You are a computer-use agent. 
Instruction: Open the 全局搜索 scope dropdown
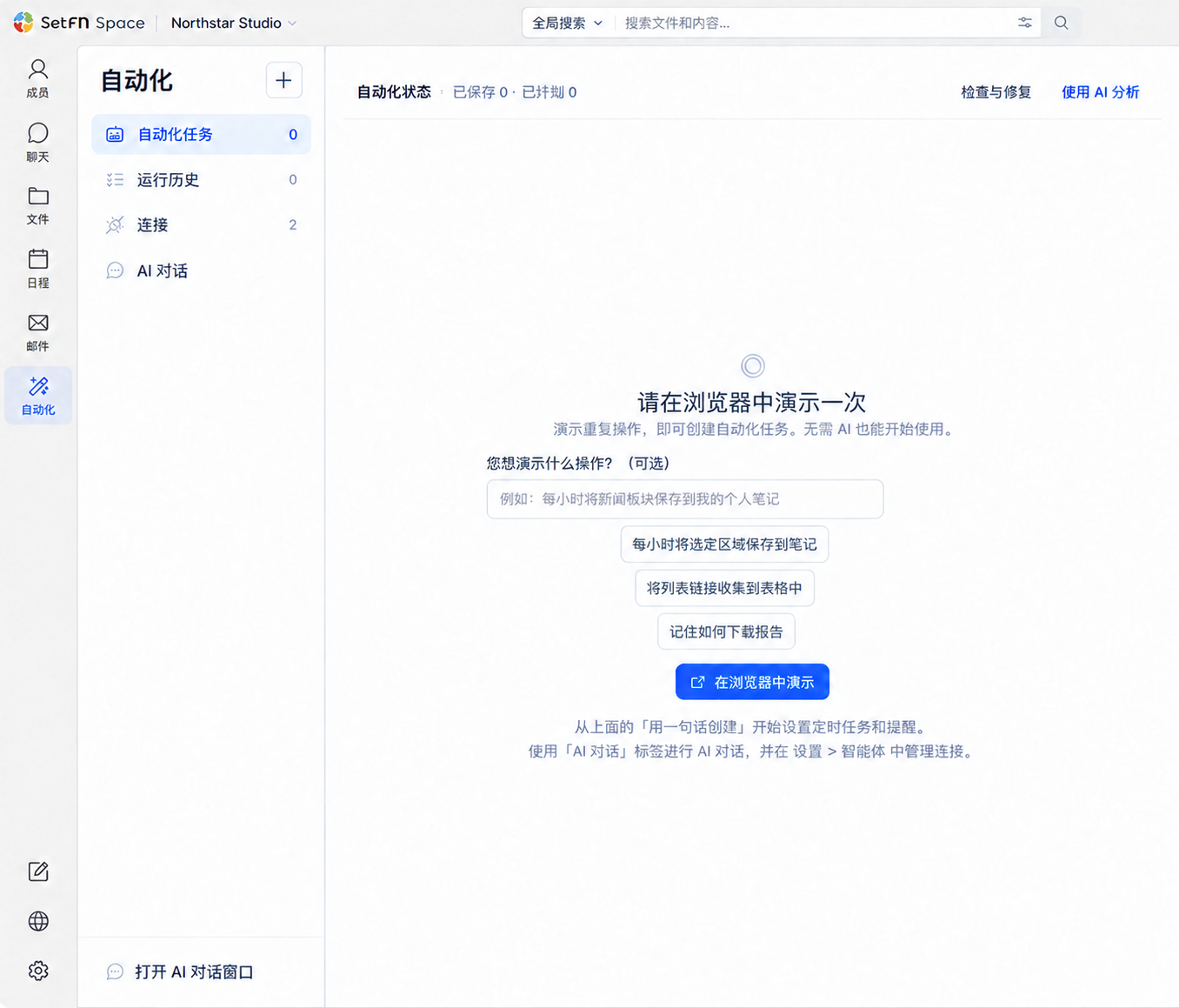pos(568,23)
